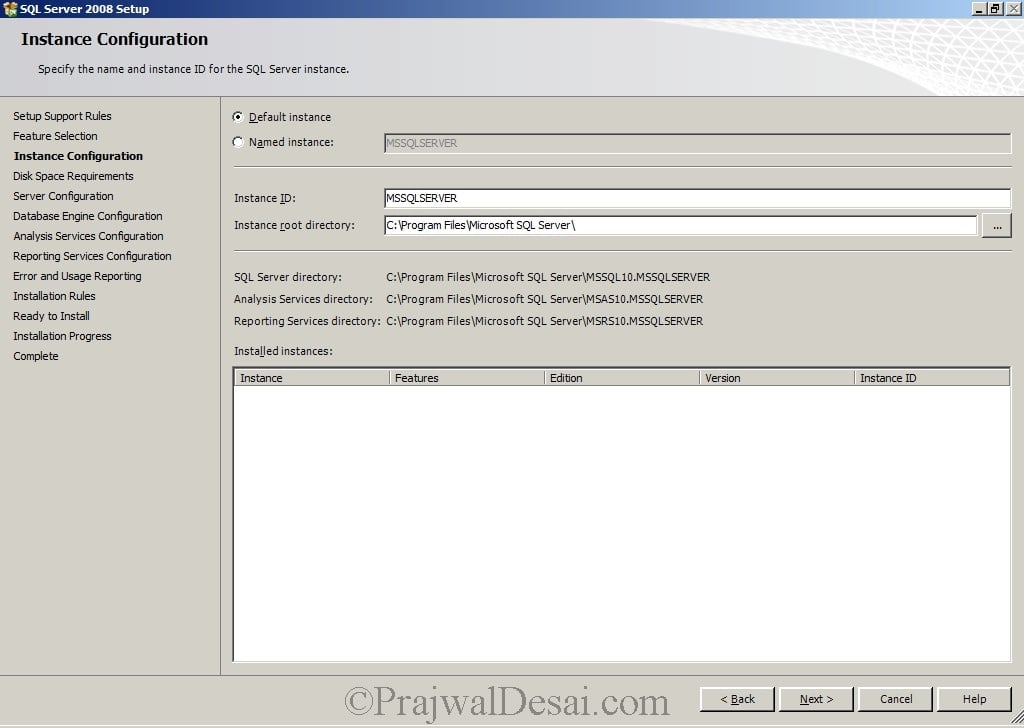
Task: Click the Instance ID input field
Action: pos(697,198)
